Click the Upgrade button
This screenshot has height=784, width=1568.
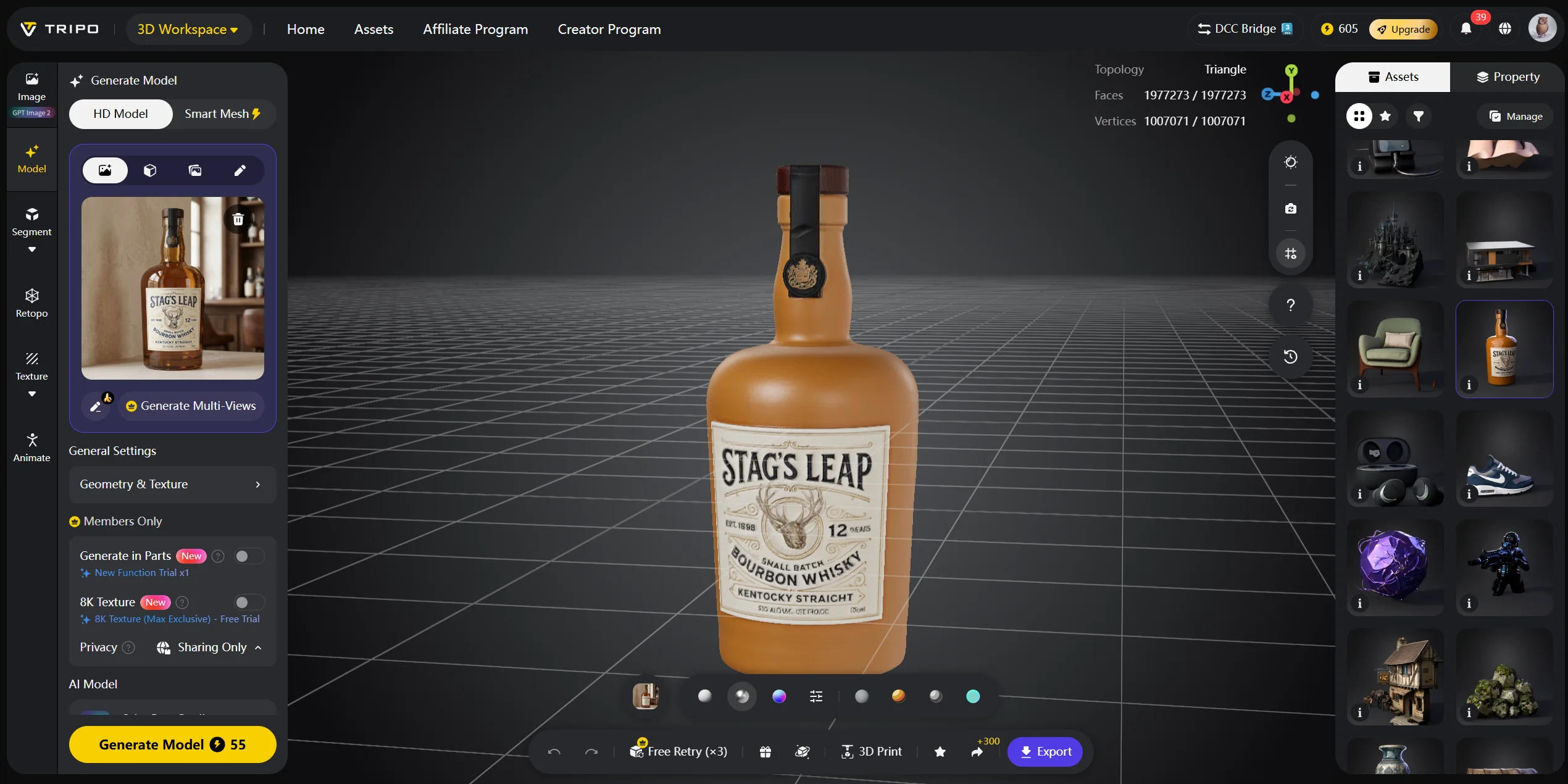tap(1403, 29)
